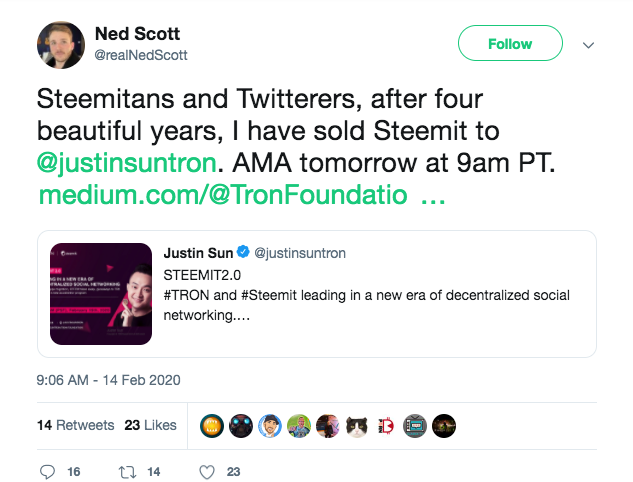
Task: Open the retro TV liker avatar
Action: 415,426
